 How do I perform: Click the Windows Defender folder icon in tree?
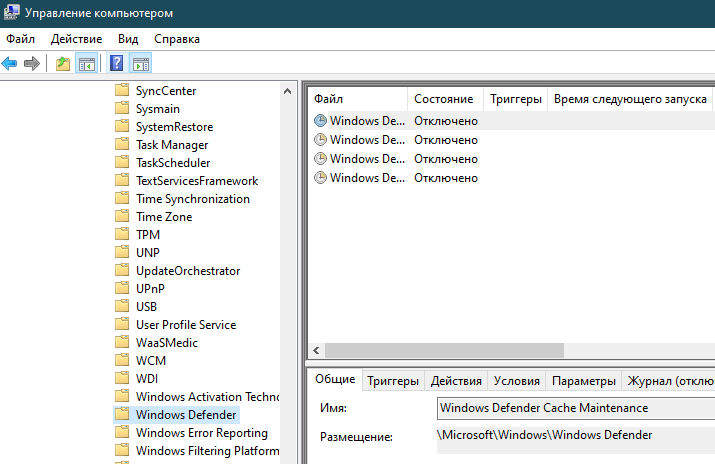click(x=122, y=415)
